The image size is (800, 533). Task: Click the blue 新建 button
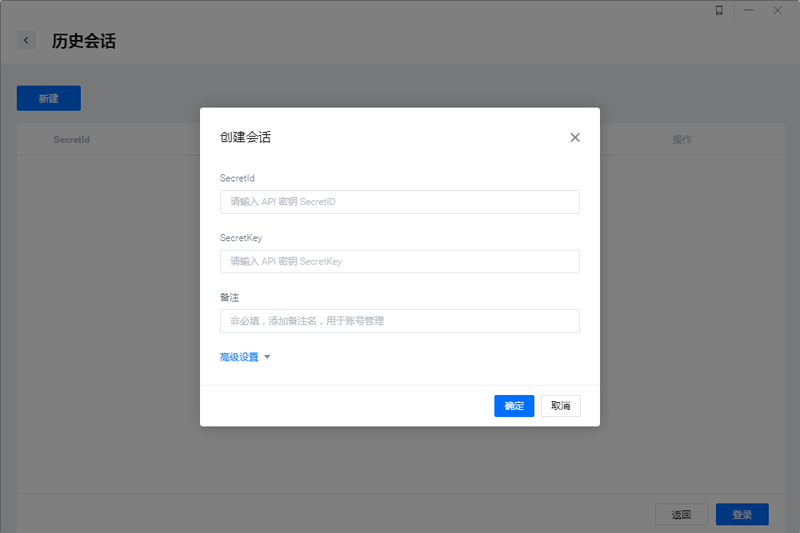48,98
